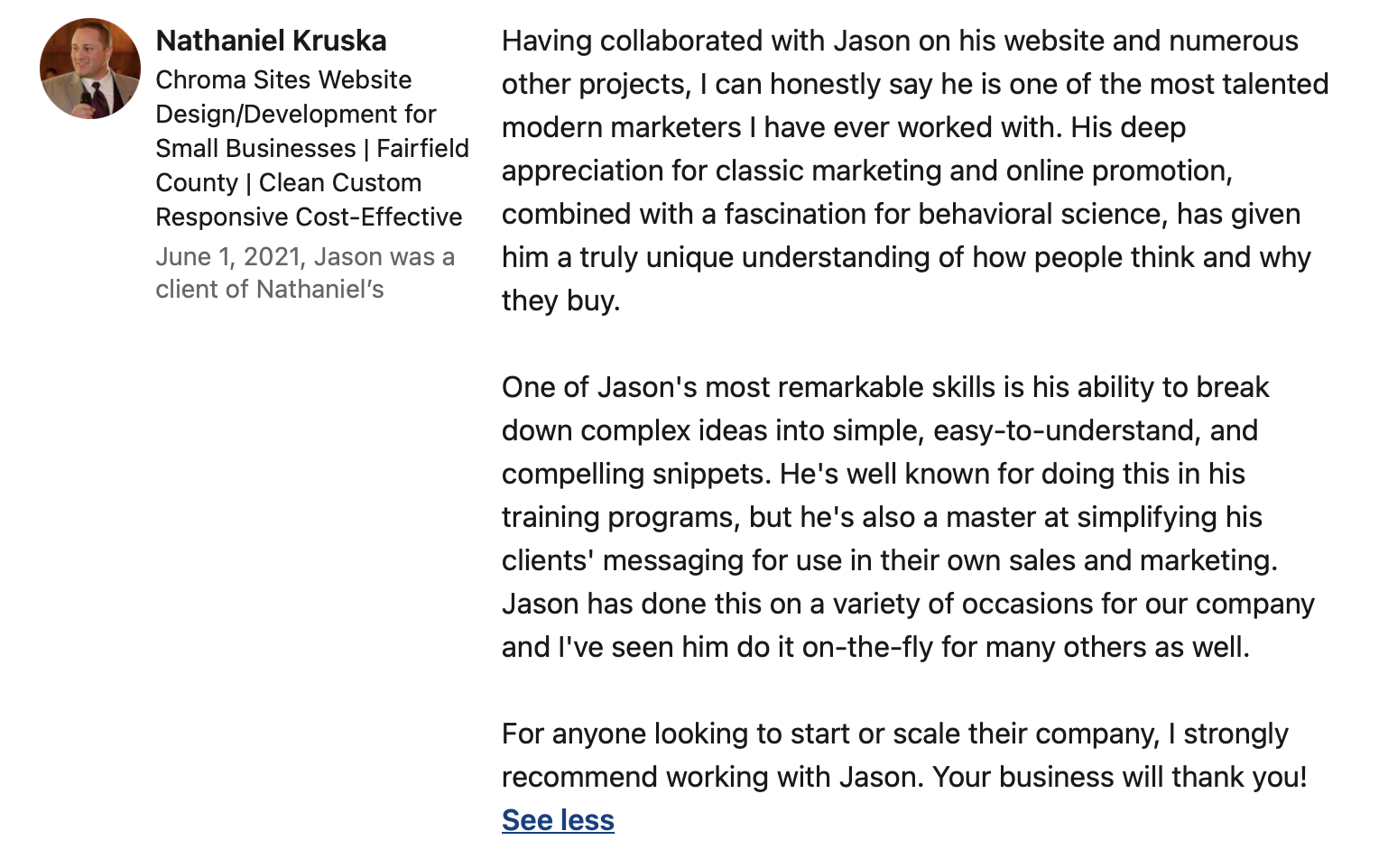Click 'Small Businesses | Fairfield' headline text

[312, 148]
